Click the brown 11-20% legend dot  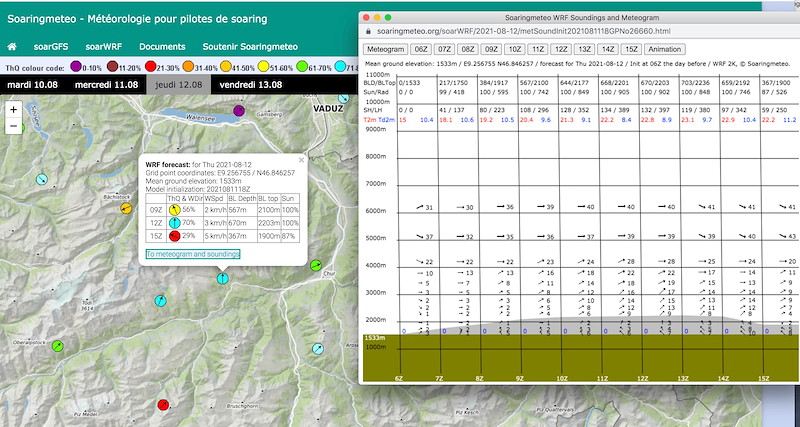pyautogui.click(x=113, y=66)
